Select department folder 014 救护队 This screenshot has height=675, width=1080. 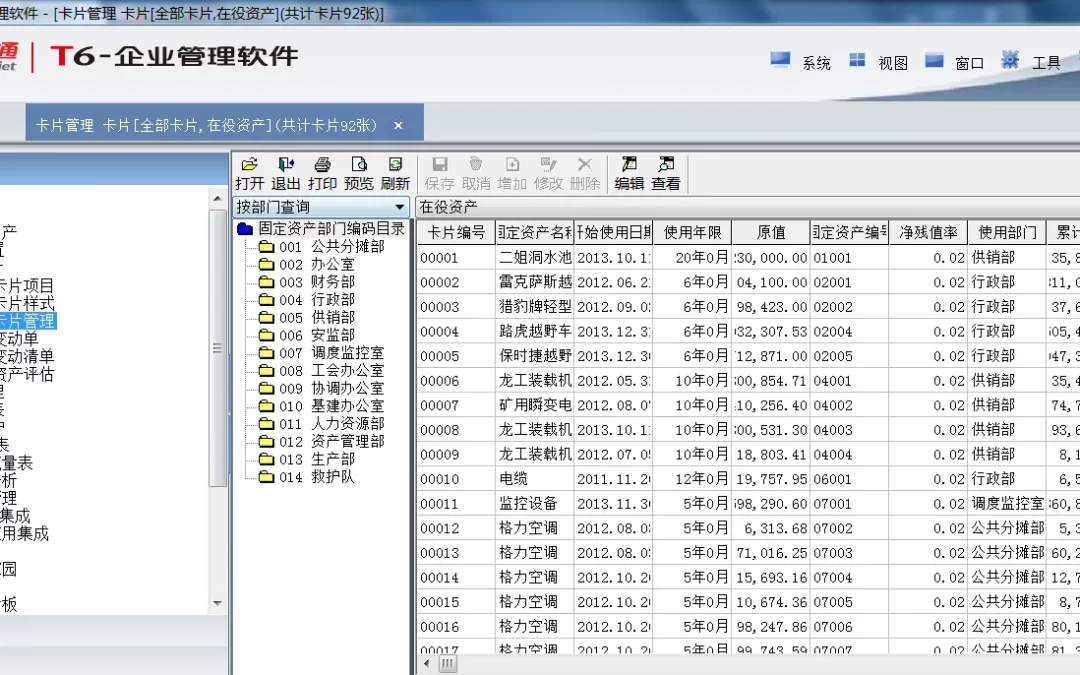coord(307,477)
